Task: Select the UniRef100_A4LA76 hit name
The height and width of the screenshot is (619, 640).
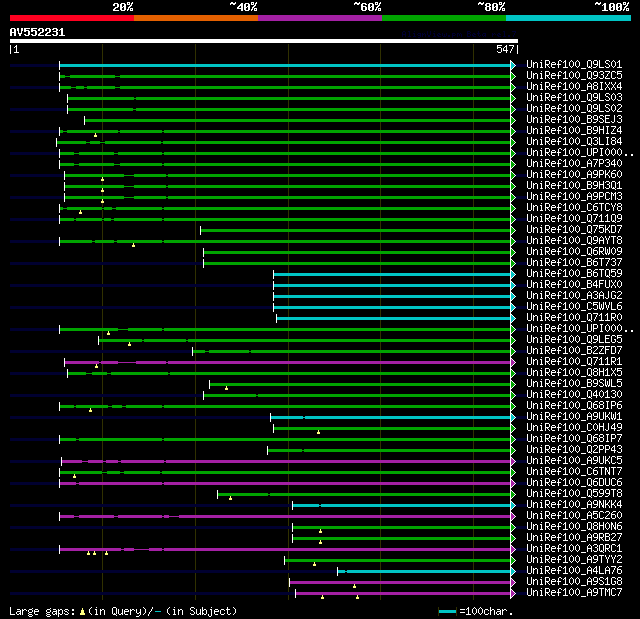Action: click(574, 571)
